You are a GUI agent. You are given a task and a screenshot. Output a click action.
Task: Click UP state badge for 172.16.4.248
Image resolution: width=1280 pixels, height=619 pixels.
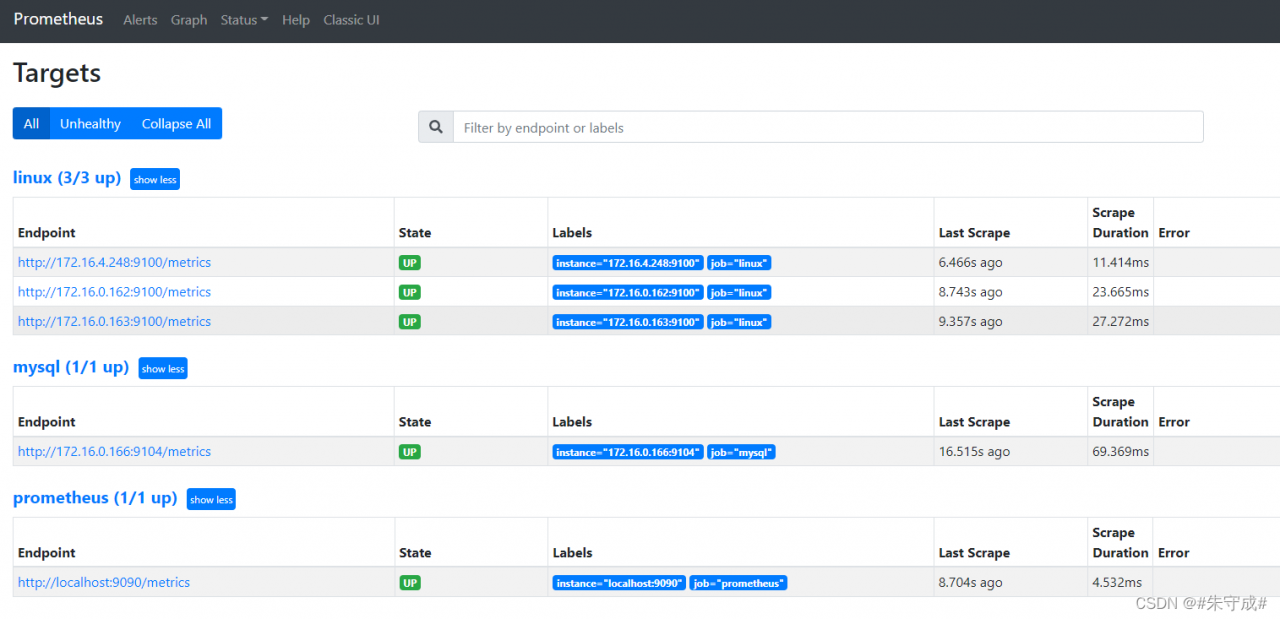tap(409, 263)
